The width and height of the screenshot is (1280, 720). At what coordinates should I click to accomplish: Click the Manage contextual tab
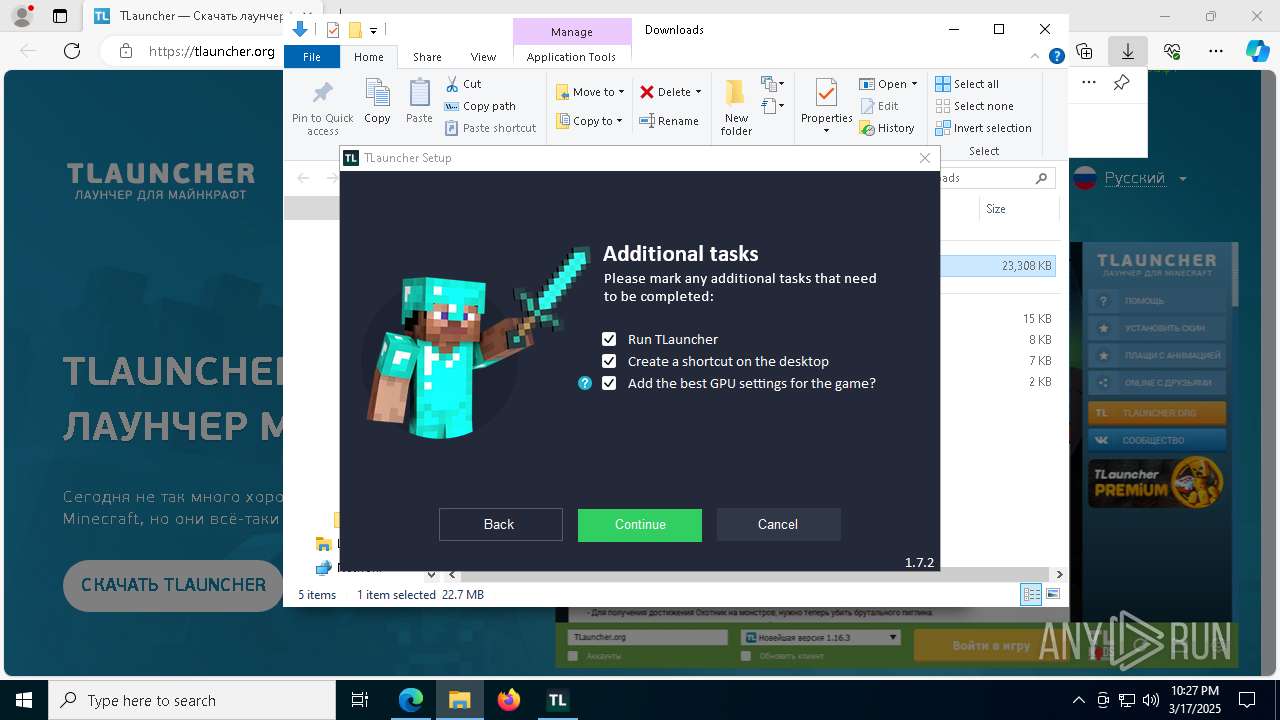[572, 32]
